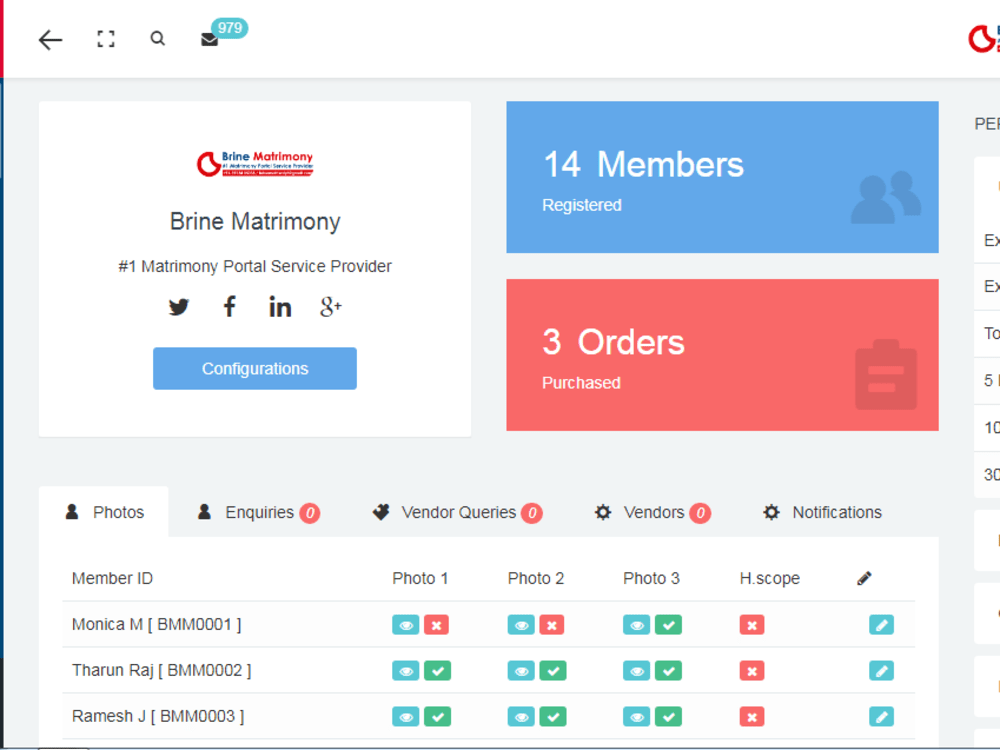
Task: Click the Facebook icon on the profile card
Action: [x=229, y=307]
